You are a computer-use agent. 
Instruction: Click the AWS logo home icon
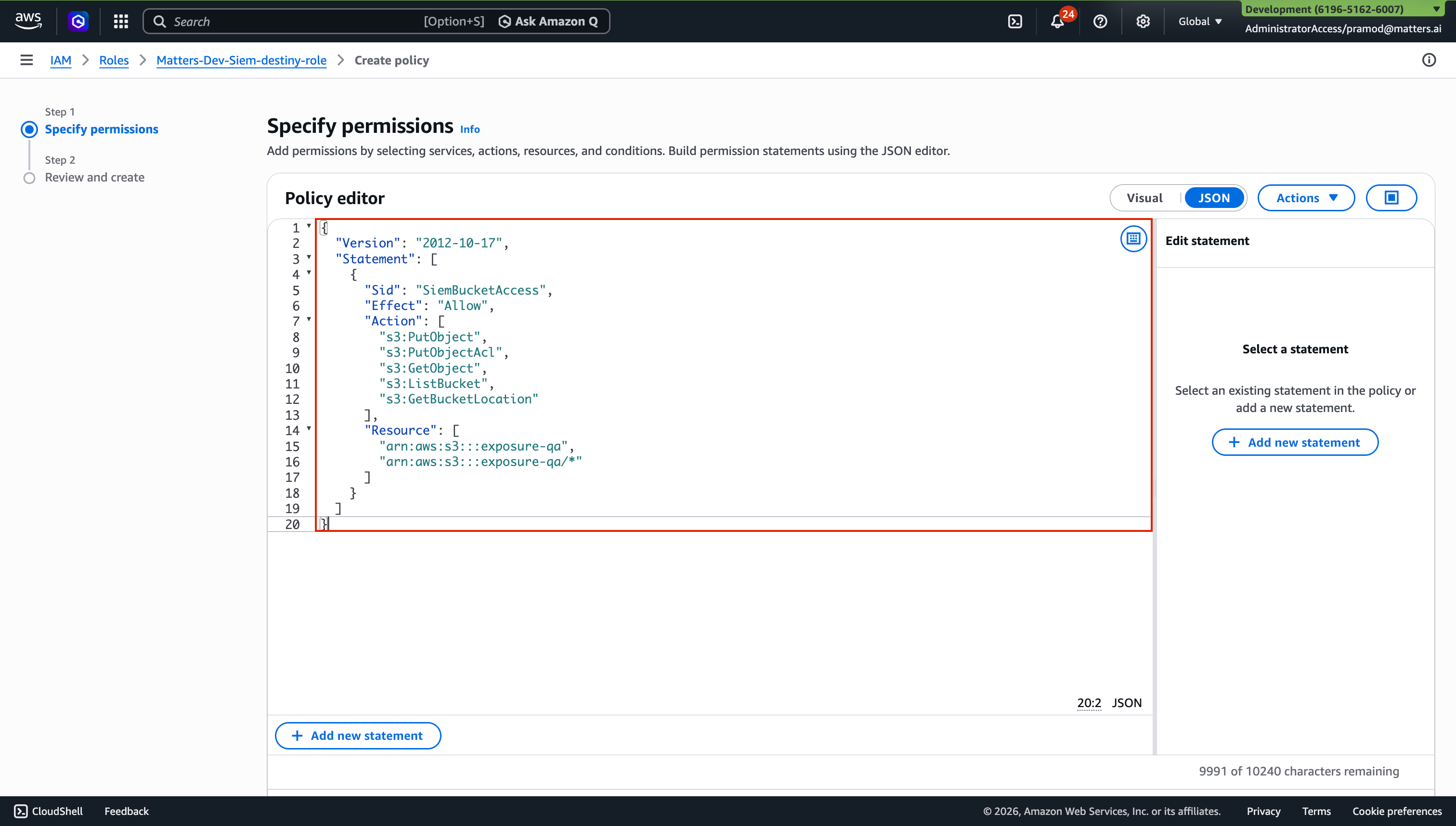point(28,20)
